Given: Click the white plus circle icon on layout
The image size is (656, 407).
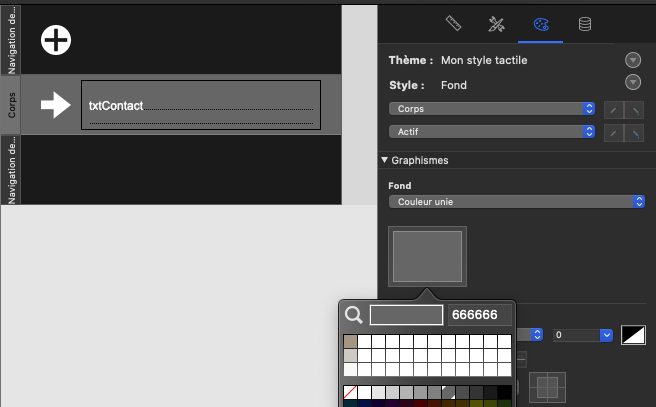Looking at the screenshot, I should click(56, 39).
